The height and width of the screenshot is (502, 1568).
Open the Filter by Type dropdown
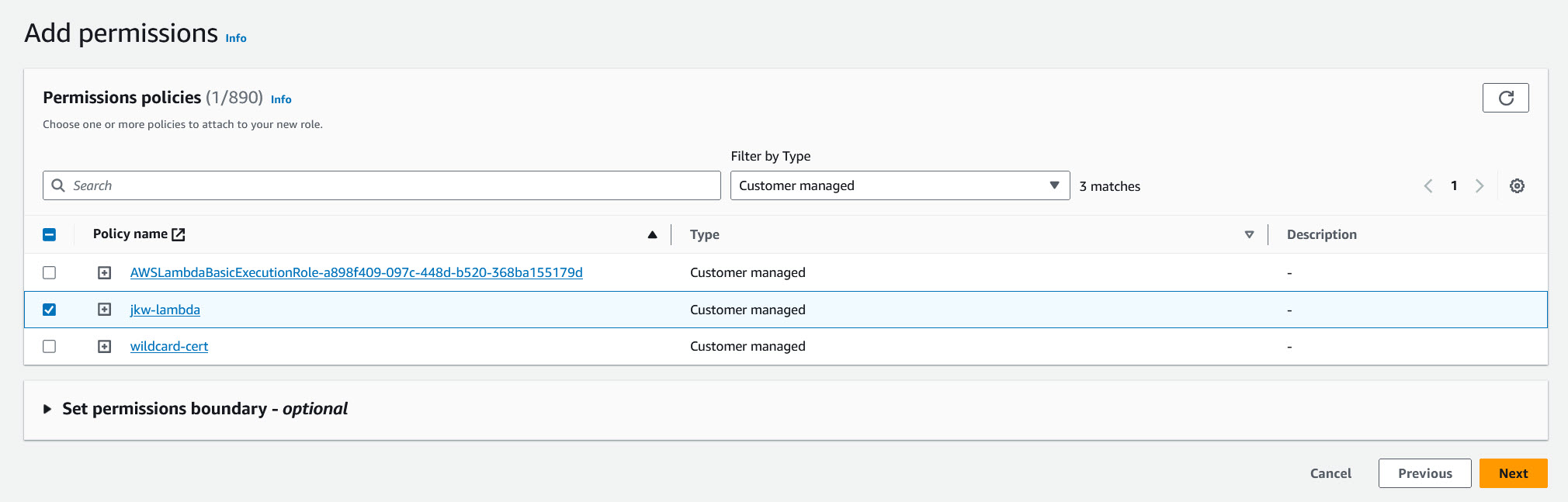point(899,185)
